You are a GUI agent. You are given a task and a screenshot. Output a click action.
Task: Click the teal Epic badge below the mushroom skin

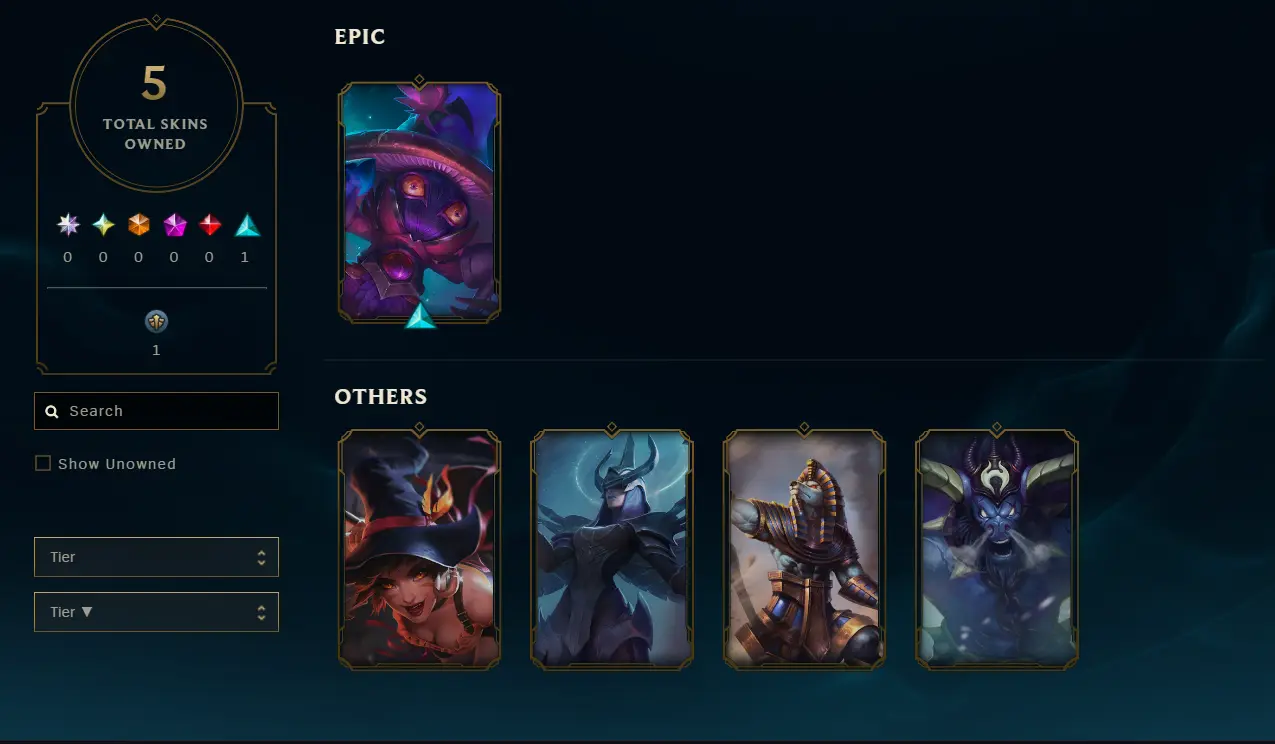pos(421,316)
